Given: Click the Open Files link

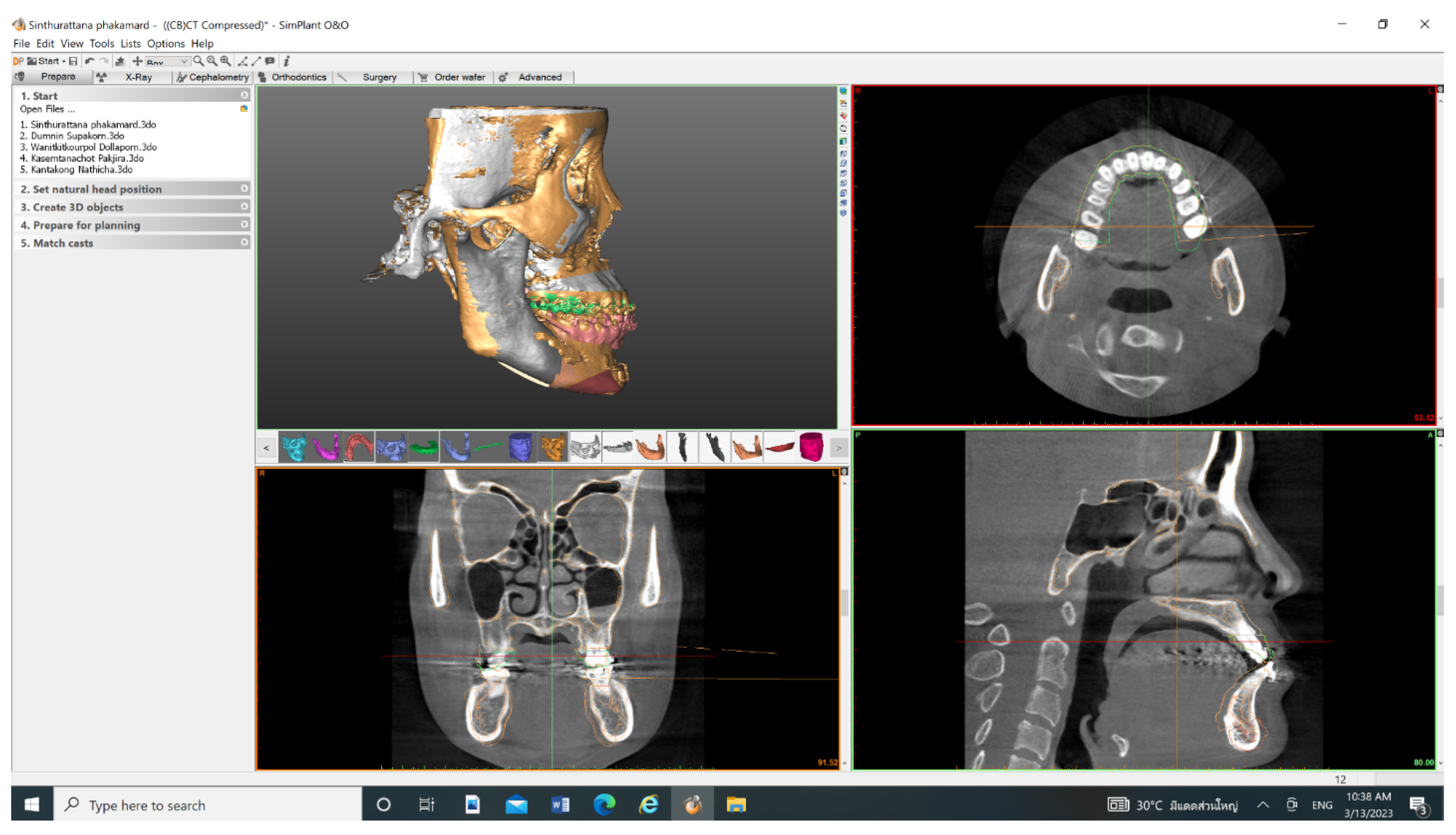Looking at the screenshot, I should (47, 109).
